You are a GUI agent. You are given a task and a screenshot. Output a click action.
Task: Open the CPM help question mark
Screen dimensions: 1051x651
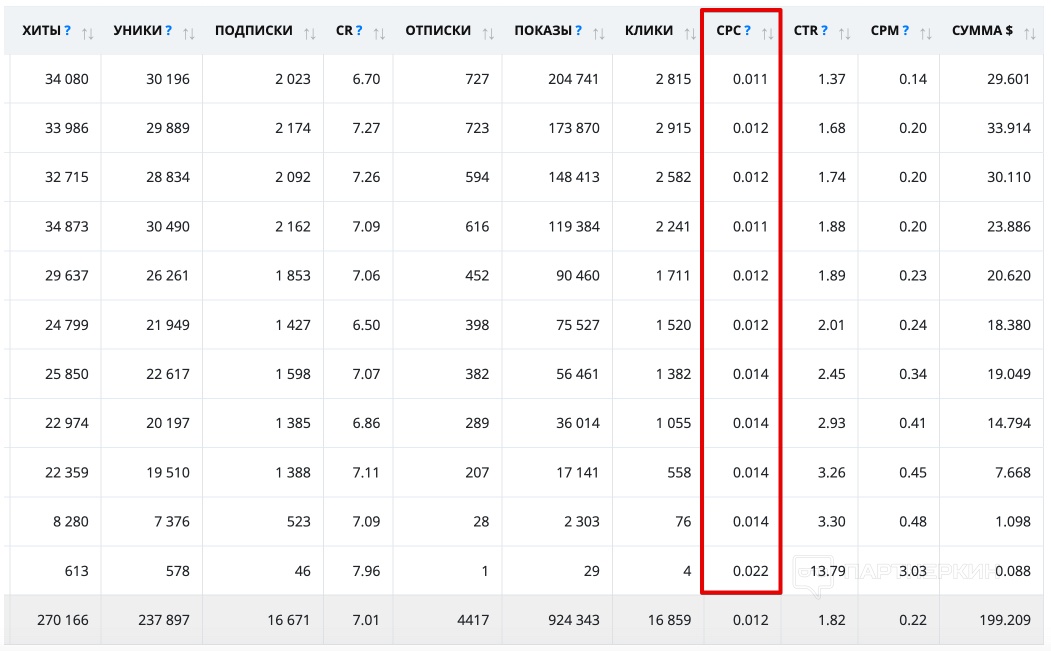click(x=906, y=30)
